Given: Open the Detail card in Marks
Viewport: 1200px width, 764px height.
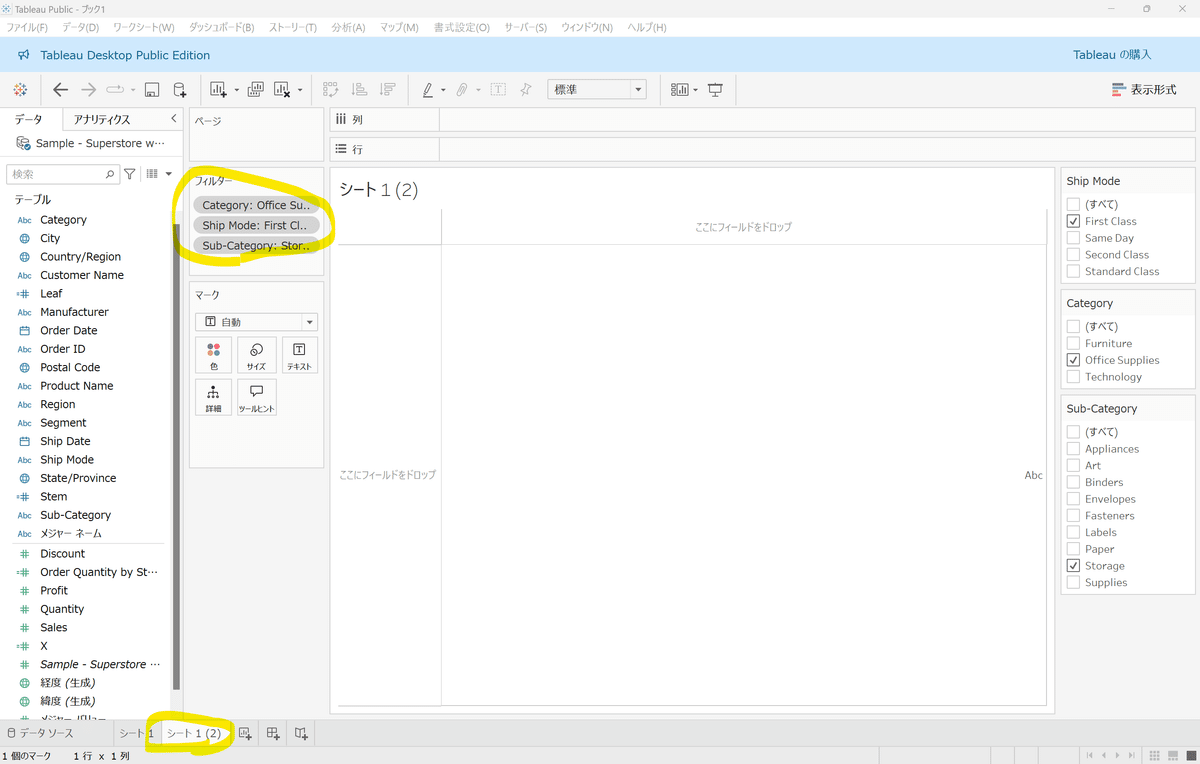Looking at the screenshot, I should (214, 398).
